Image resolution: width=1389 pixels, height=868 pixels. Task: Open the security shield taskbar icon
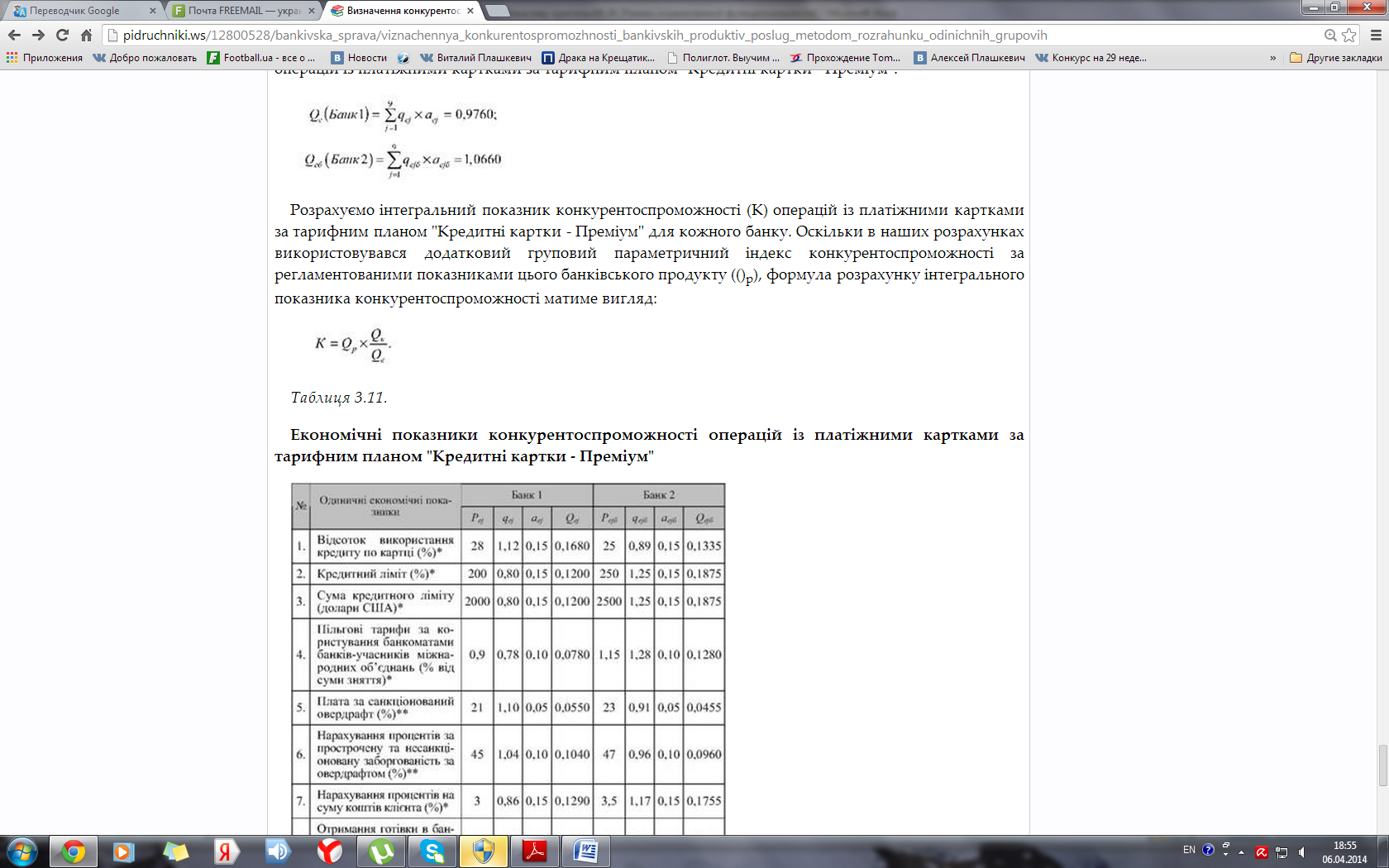484,851
